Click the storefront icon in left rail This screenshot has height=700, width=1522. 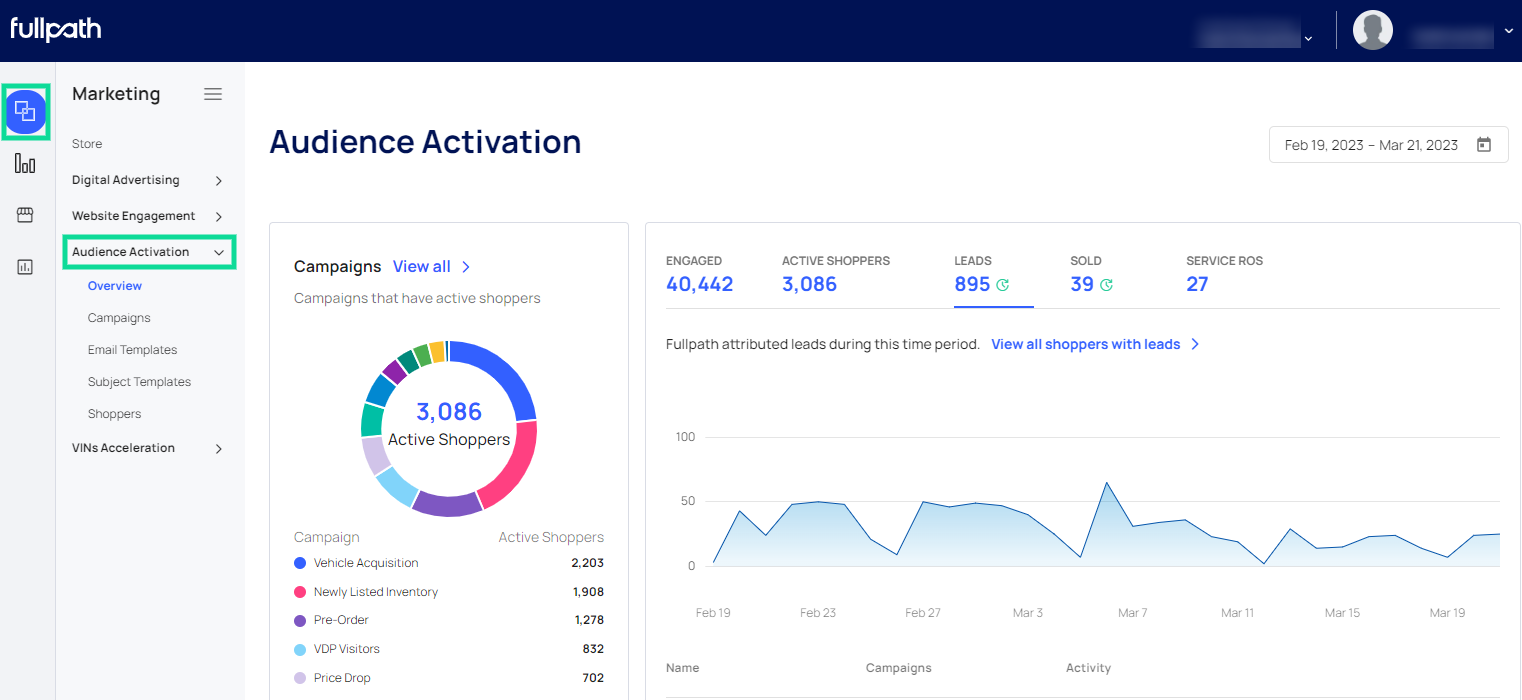coord(25,215)
